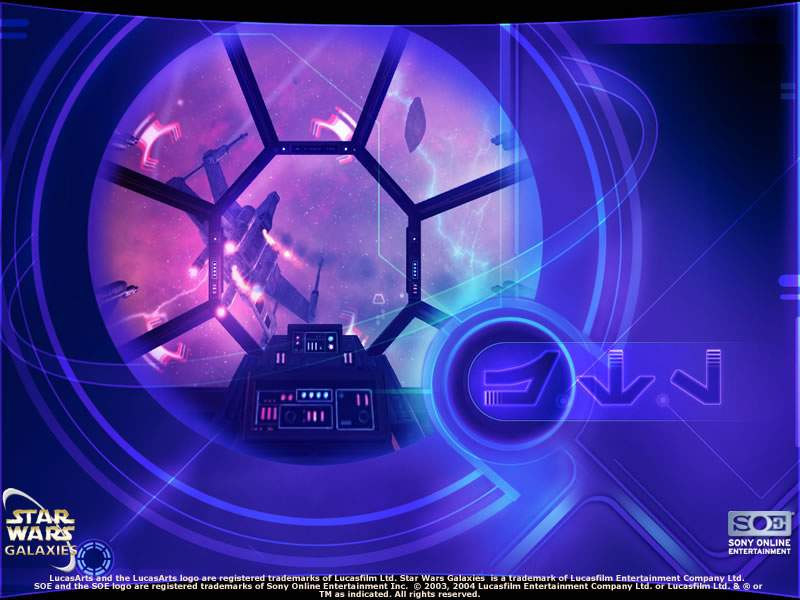Screen dimensions: 800x600
Task: Click the top-left red targeting bracket
Action: tap(158, 138)
